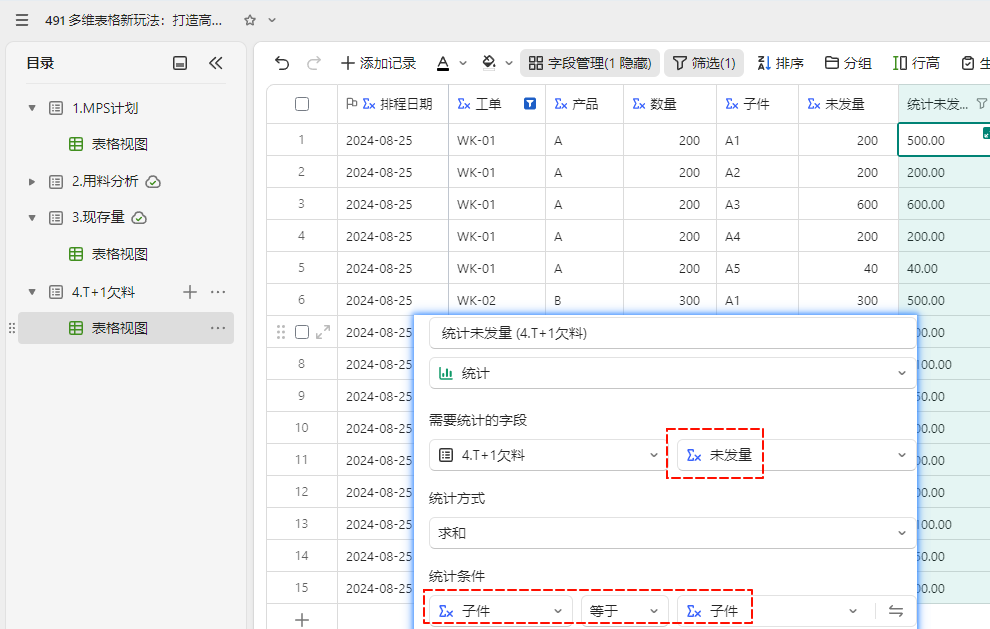Open 字段管理 field management
990x629 pixels.
coord(590,63)
